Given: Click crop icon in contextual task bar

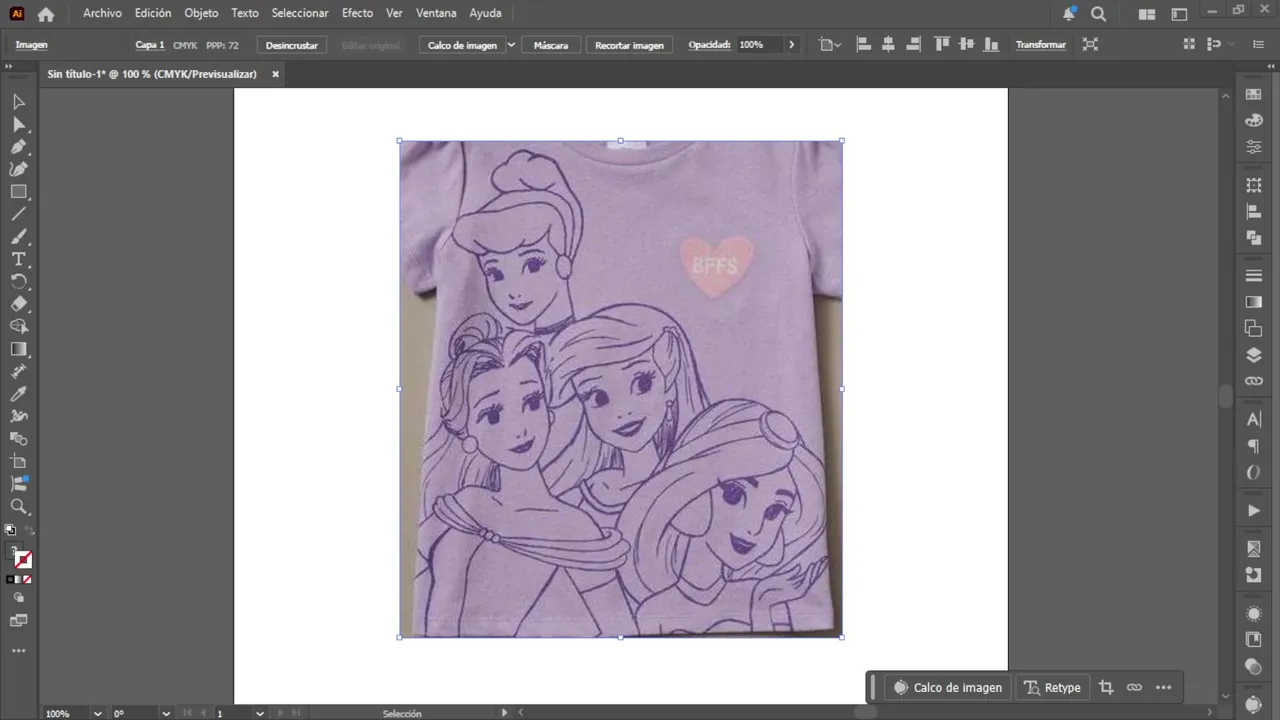Looking at the screenshot, I should click(1106, 687).
